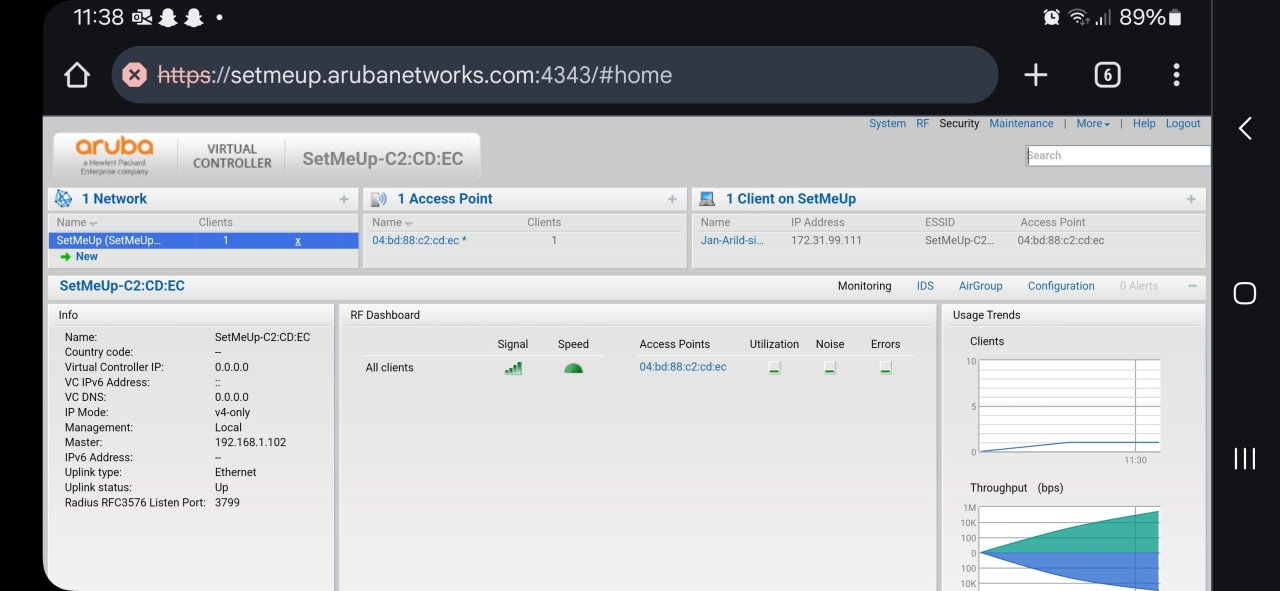Sort access points by Name column
The image size is (1280, 591).
click(392, 222)
